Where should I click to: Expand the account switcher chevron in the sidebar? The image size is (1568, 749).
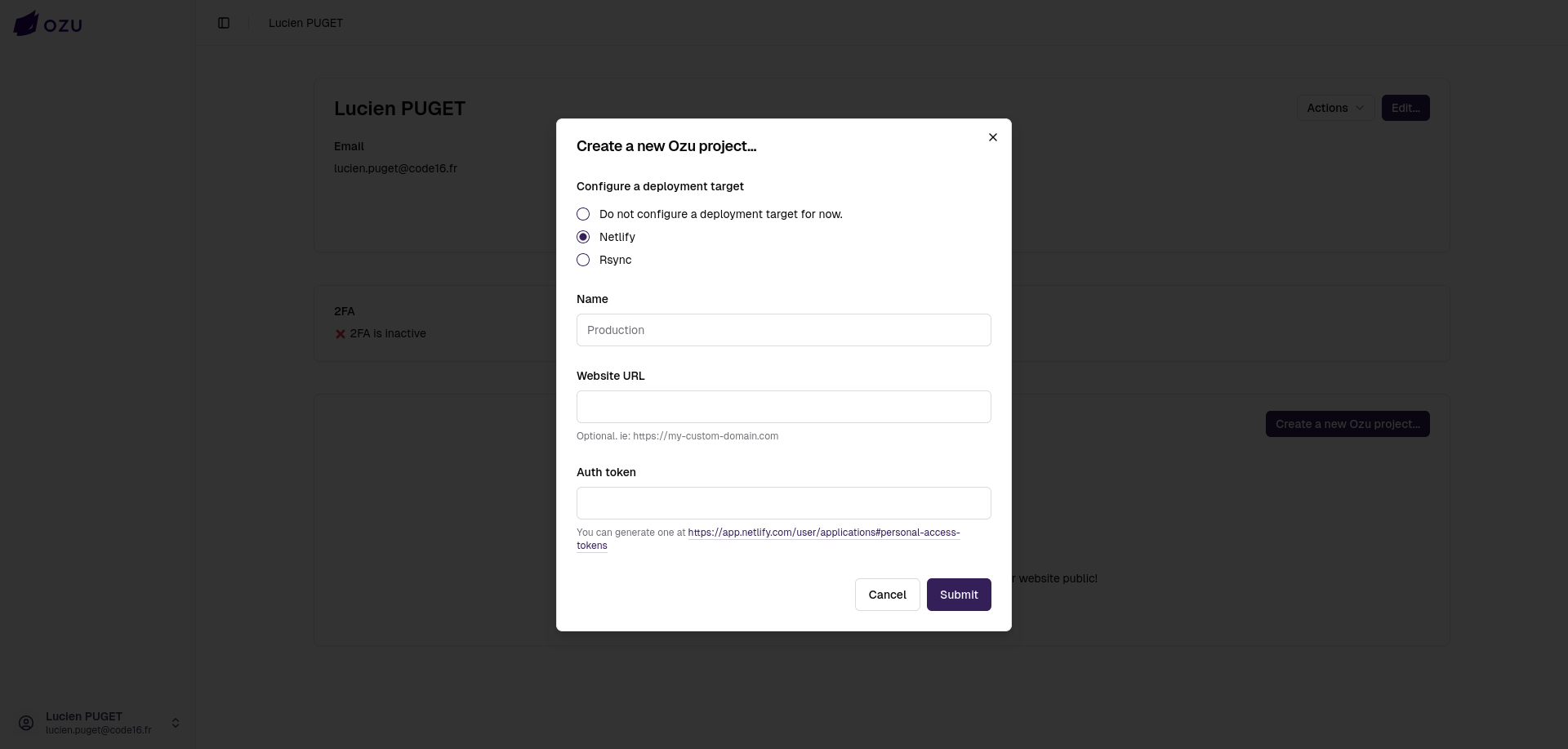175,722
